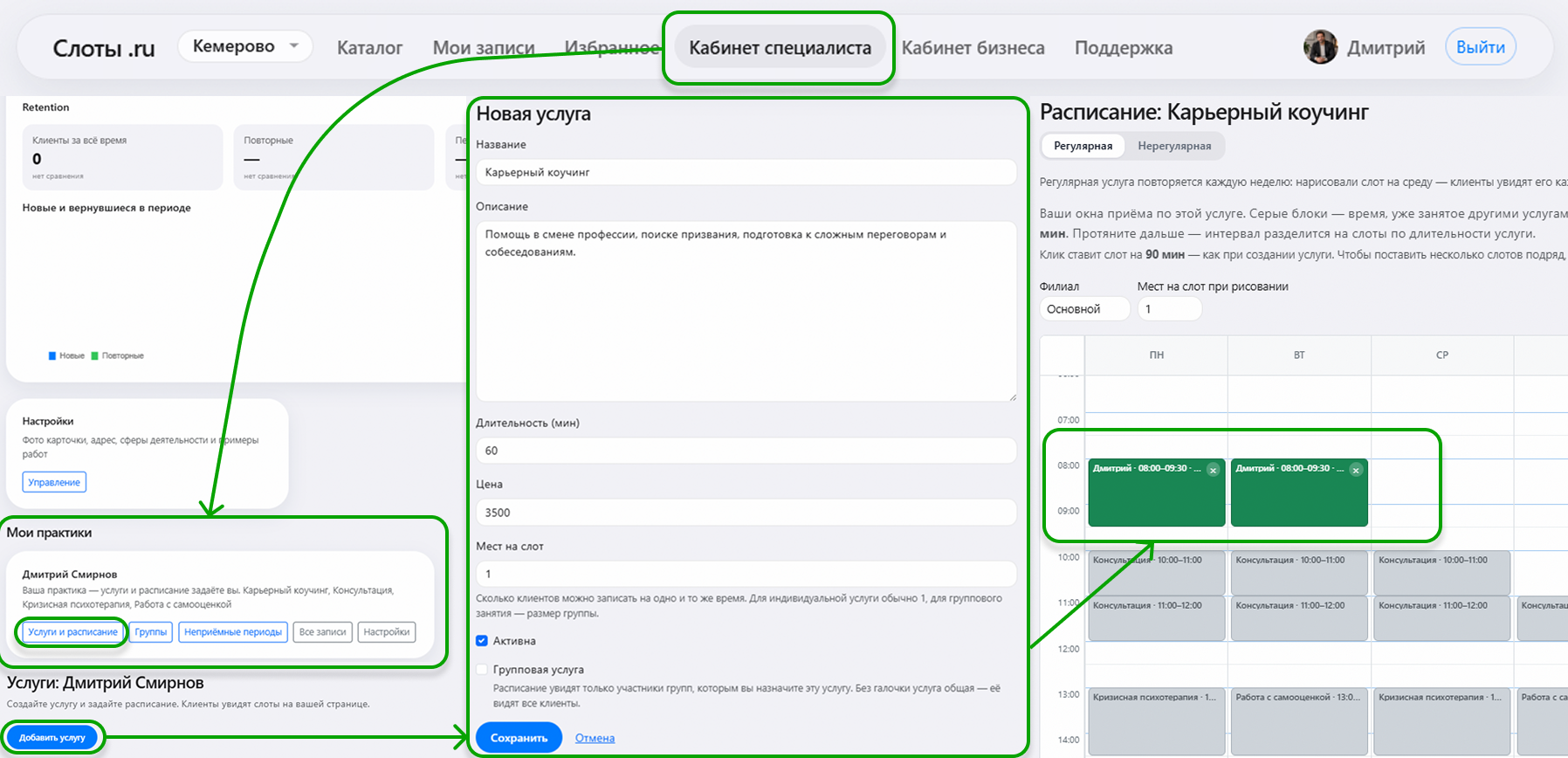The image size is (1568, 758).
Task: Select Tuesday Консультация 11:00–12:00 slot
Action: 1299,617
